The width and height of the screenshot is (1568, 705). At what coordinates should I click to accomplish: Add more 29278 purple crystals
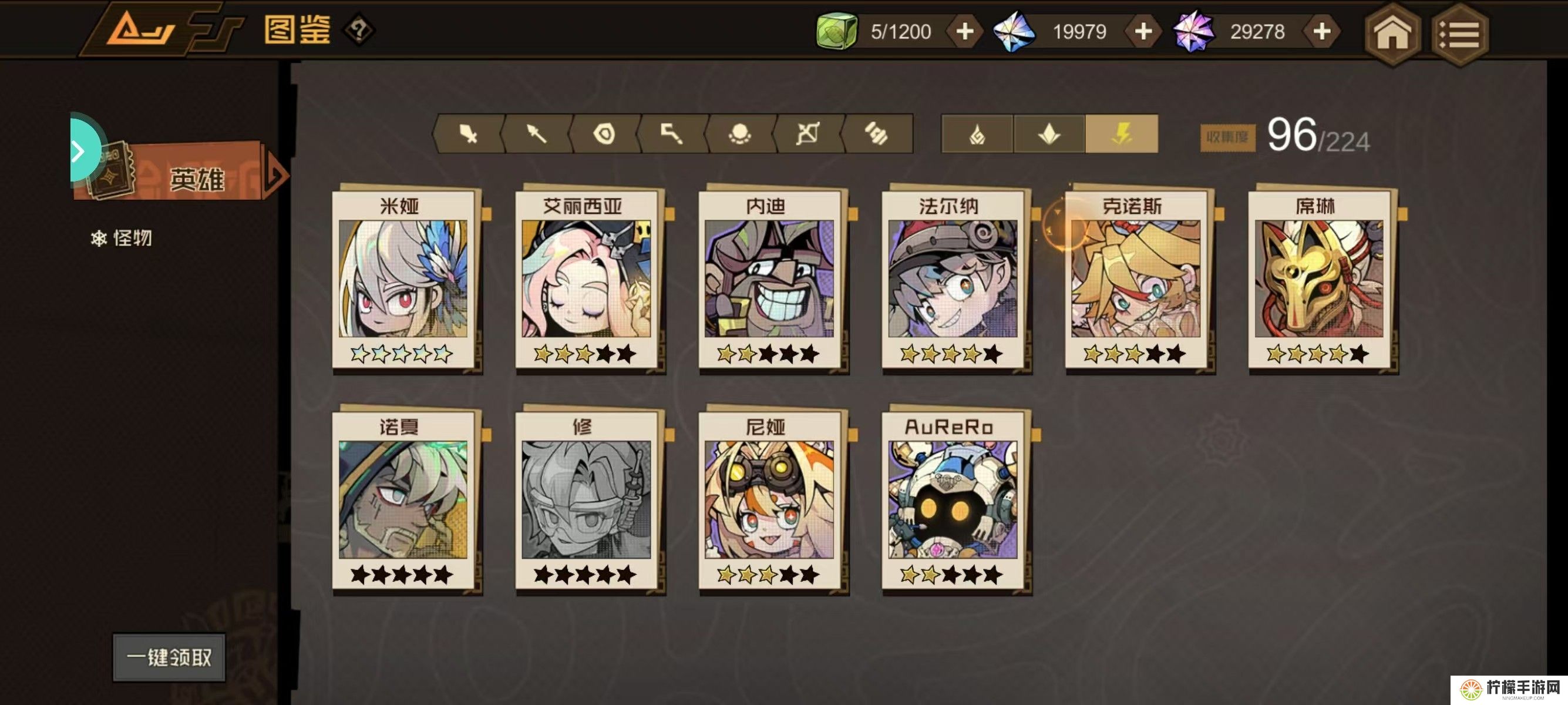click(x=1321, y=31)
